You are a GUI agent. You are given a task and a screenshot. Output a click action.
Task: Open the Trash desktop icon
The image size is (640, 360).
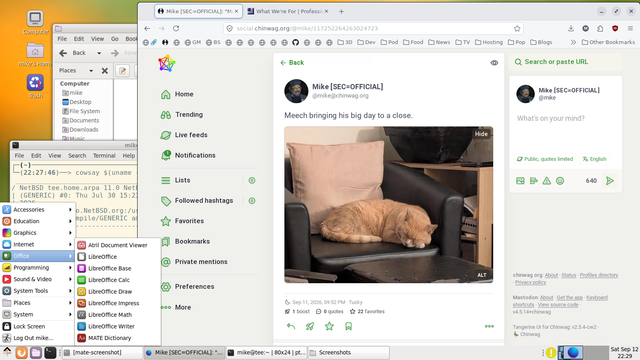coord(36,86)
